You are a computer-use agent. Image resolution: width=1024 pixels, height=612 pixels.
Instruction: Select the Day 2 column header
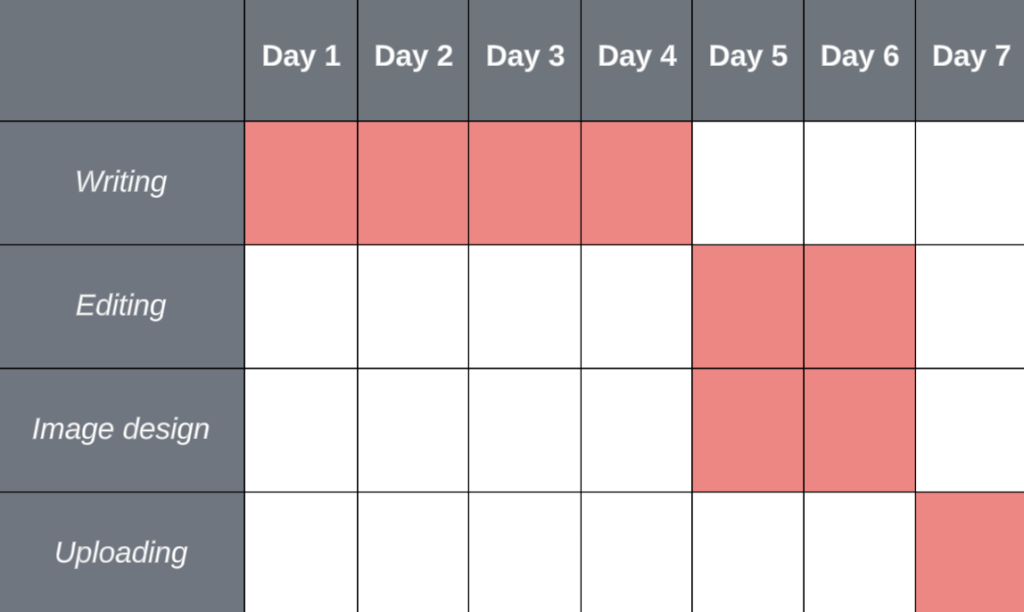point(413,58)
